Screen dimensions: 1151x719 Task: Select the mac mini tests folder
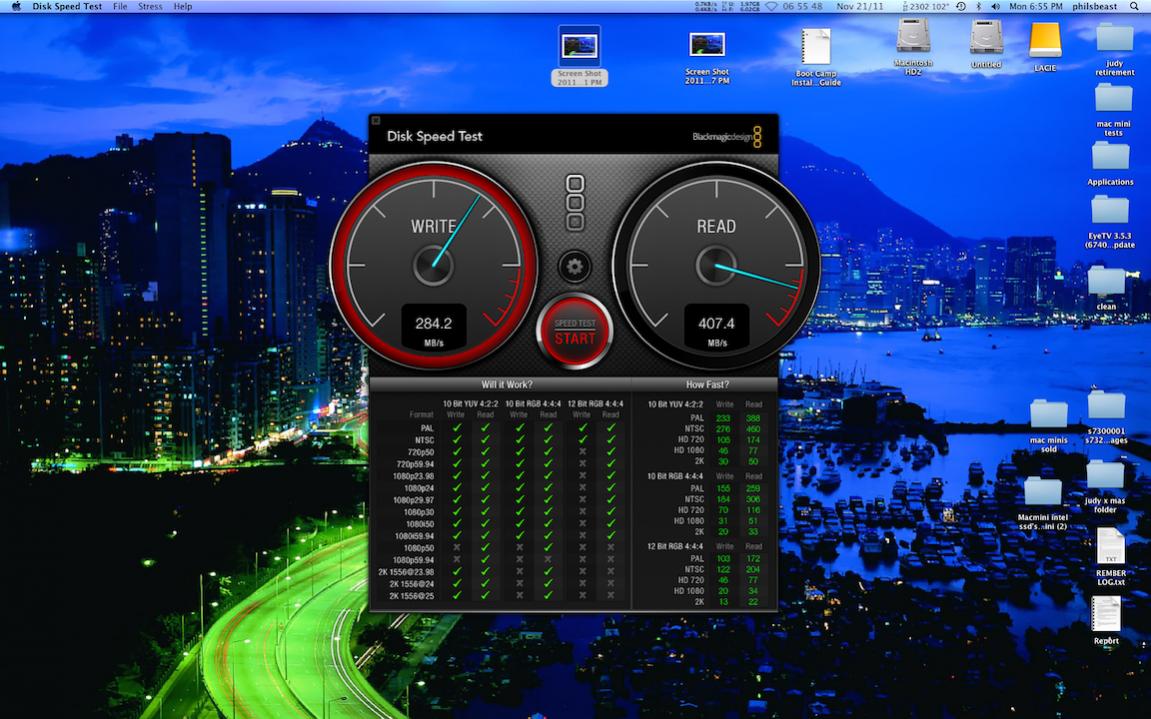click(1114, 109)
